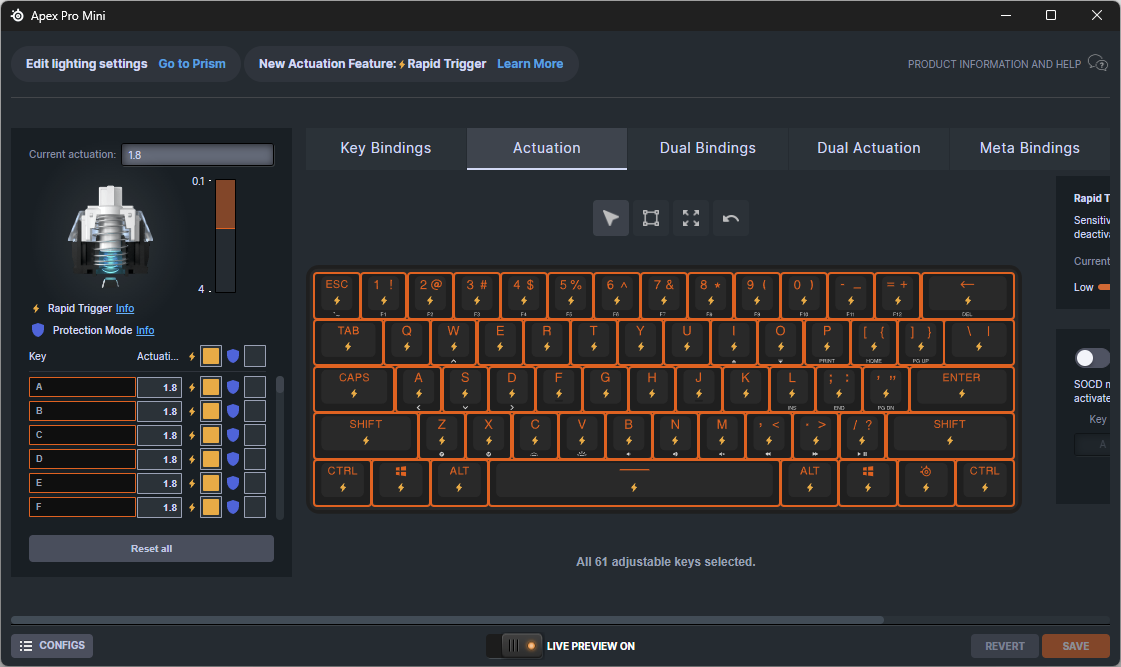This screenshot has height=667, width=1121.
Task: Open the CONFIGS list button
Action: coord(52,646)
